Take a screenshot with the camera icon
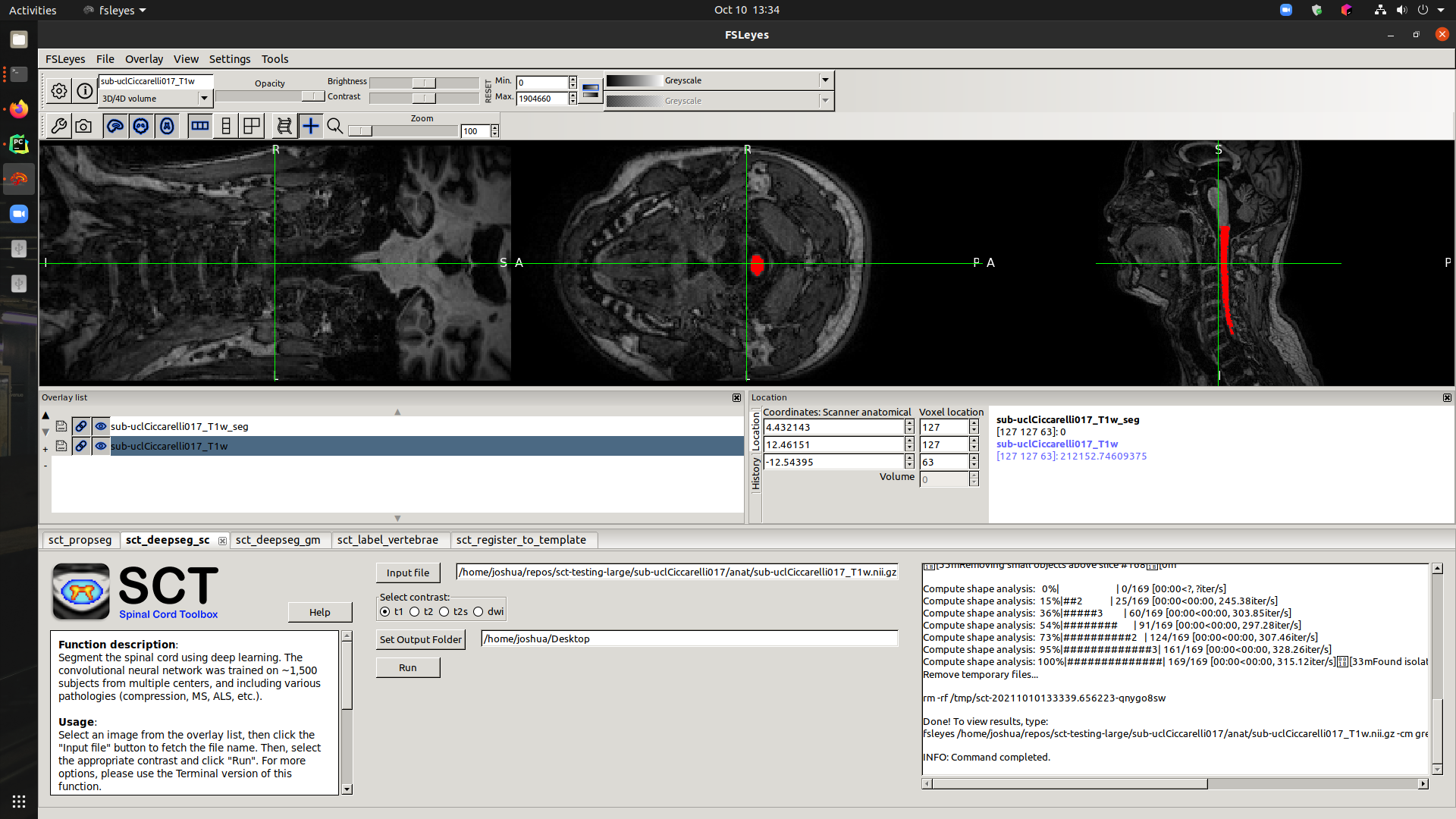 coord(84,126)
